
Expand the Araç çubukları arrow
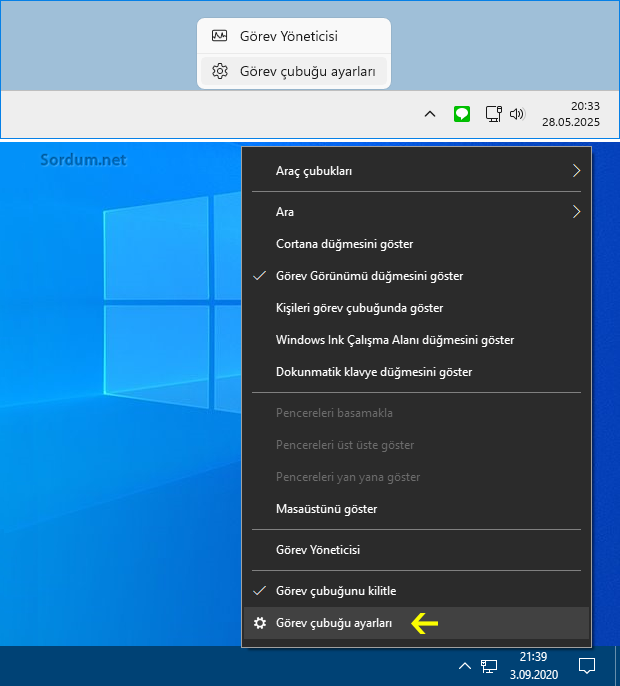pos(576,171)
